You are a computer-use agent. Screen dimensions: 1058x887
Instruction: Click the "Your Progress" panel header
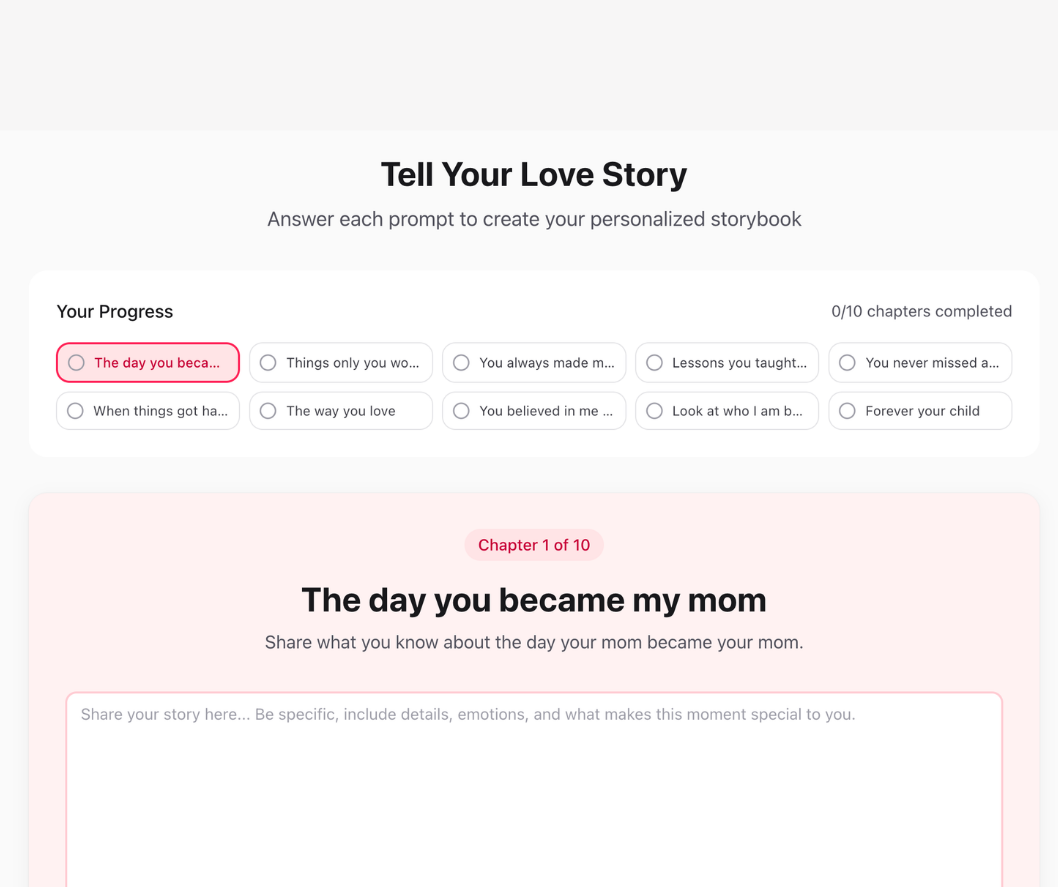tap(114, 311)
